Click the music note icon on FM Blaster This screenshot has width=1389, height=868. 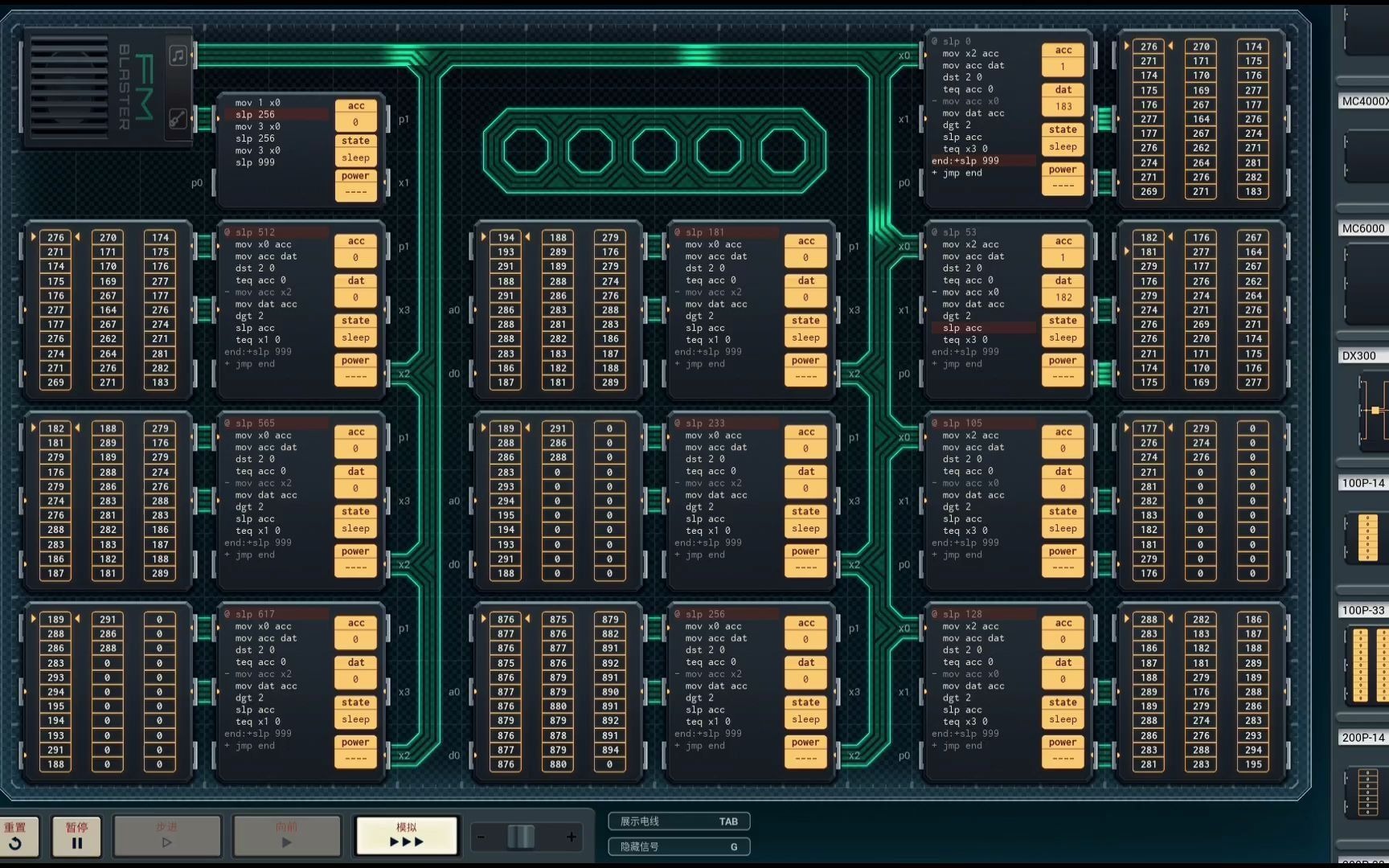178,55
